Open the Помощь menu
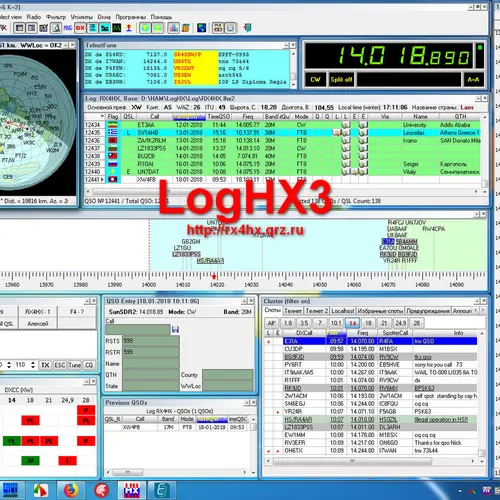The image size is (500, 500). pos(161,17)
